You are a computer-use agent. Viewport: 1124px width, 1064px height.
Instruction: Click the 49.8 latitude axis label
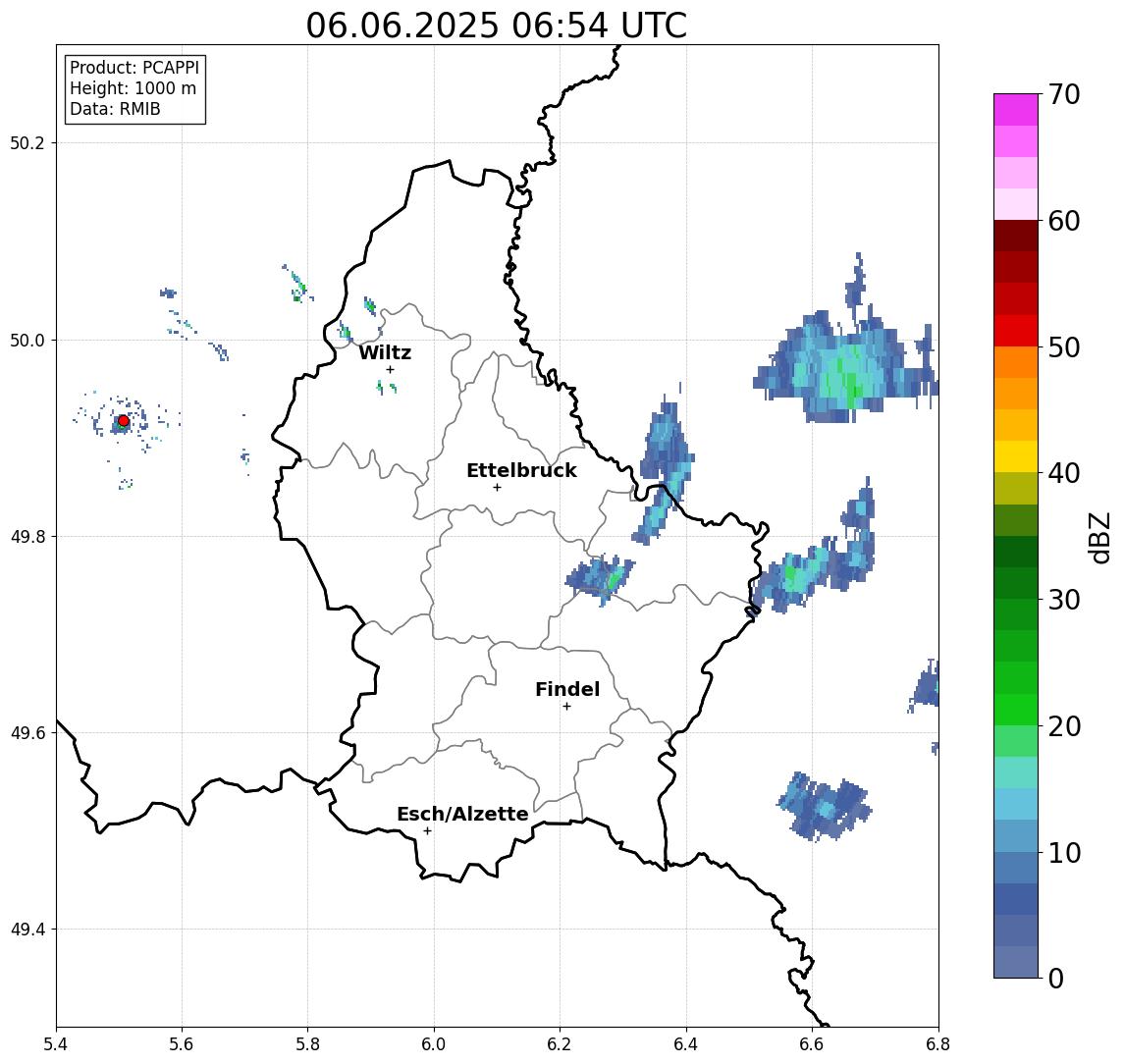click(x=27, y=536)
